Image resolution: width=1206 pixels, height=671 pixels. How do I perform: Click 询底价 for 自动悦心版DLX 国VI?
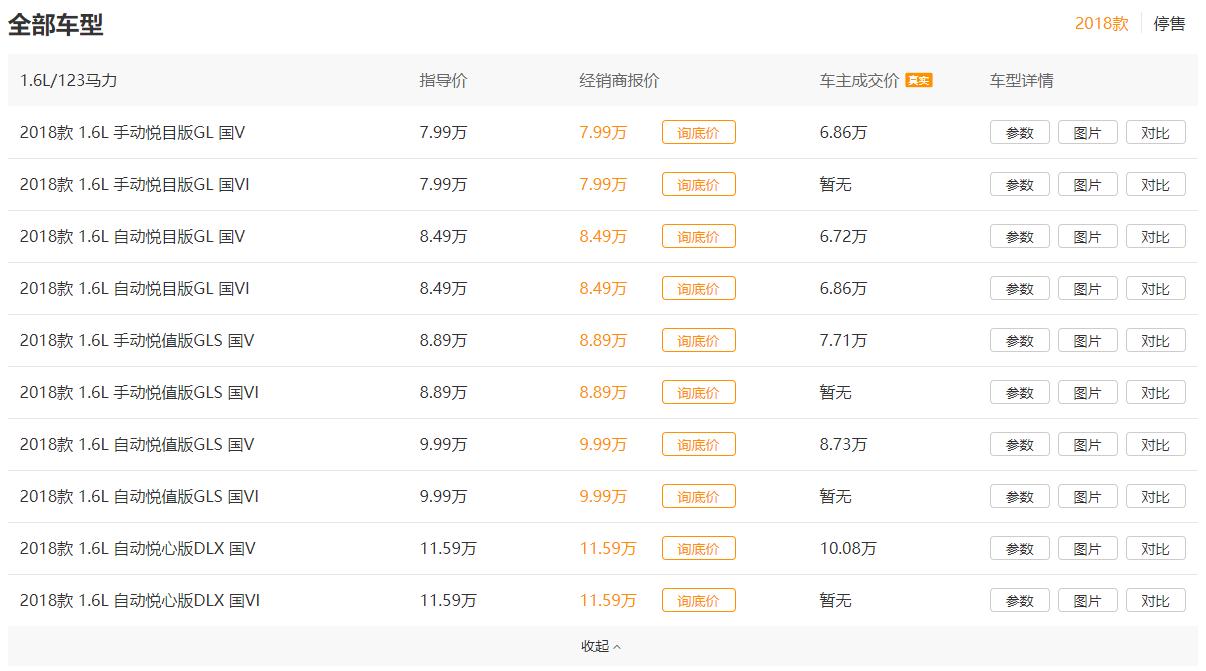(698, 600)
